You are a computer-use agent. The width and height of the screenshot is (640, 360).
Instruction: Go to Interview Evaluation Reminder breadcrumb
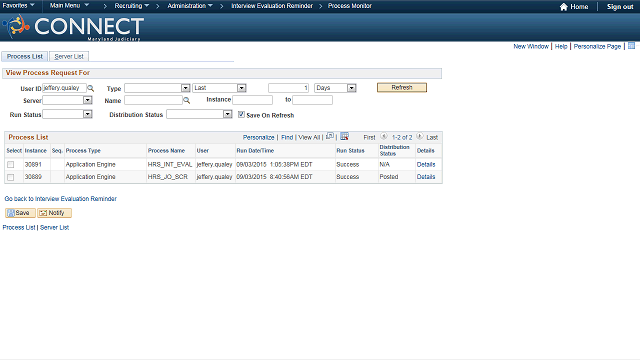(x=272, y=6)
